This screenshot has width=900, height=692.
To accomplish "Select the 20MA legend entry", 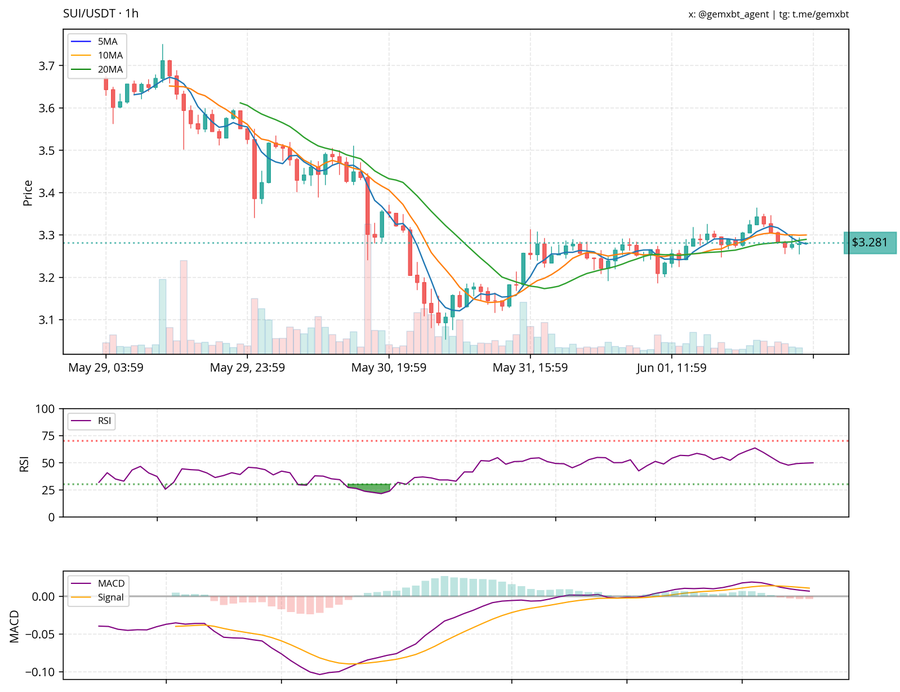I will click(x=96, y=69).
